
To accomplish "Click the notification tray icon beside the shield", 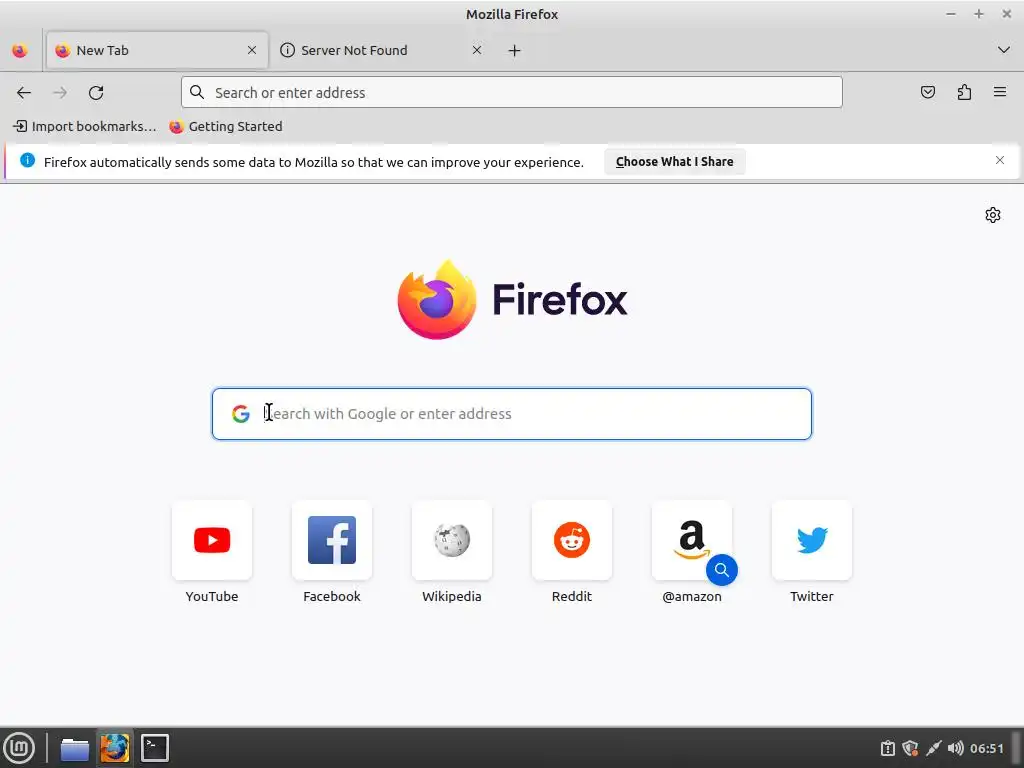I will [x=888, y=748].
